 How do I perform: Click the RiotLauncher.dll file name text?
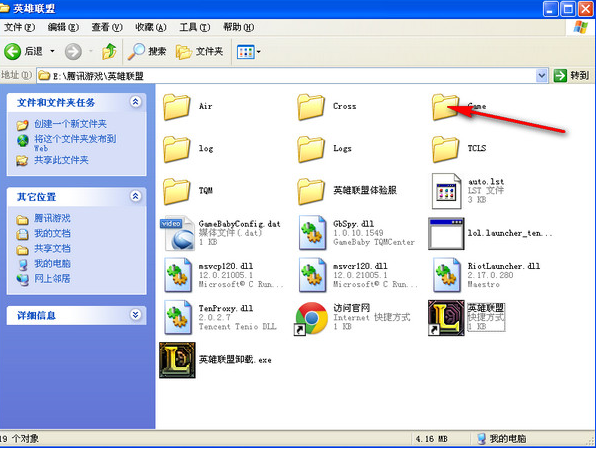504,266
